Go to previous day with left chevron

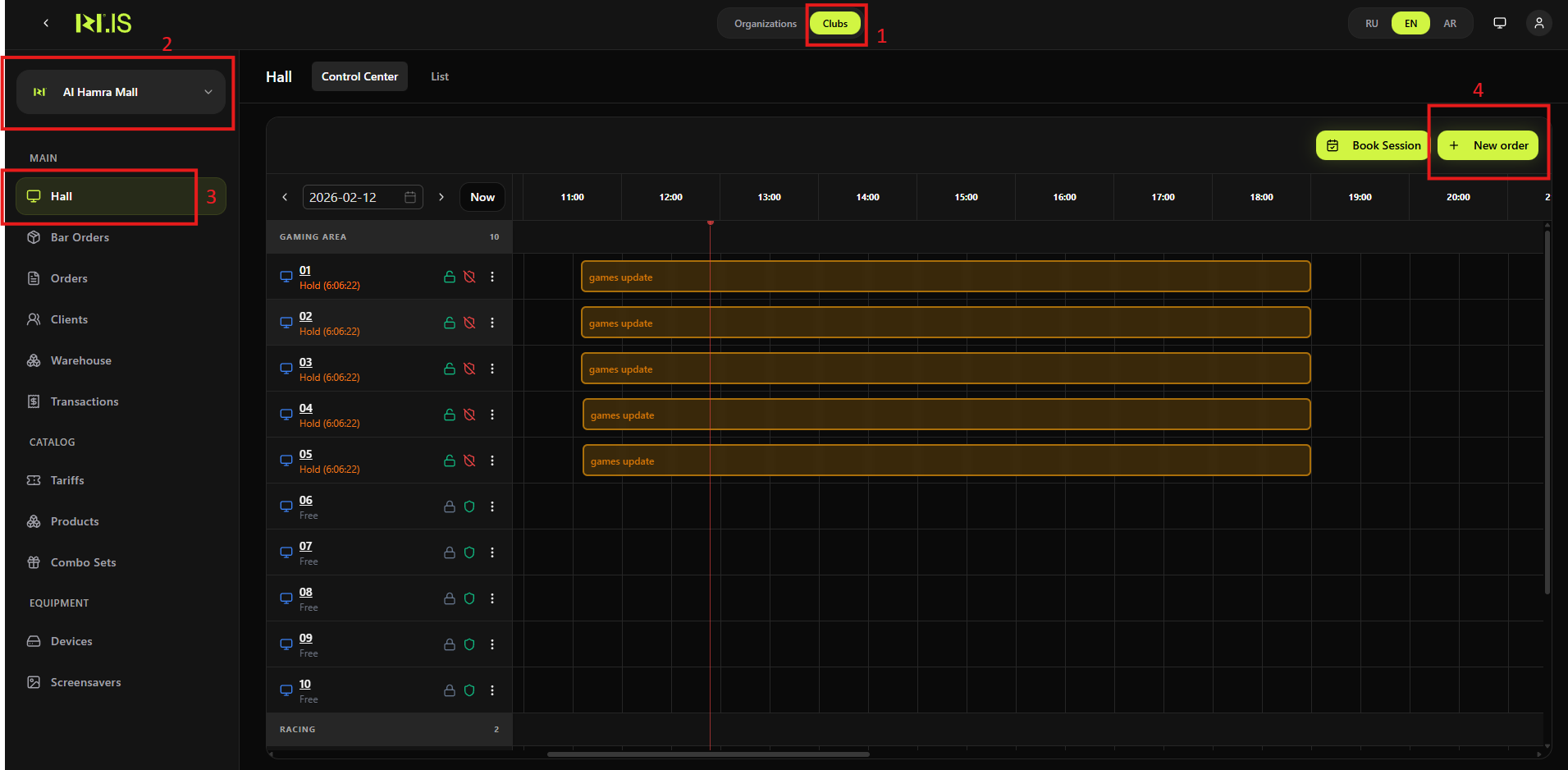285,197
